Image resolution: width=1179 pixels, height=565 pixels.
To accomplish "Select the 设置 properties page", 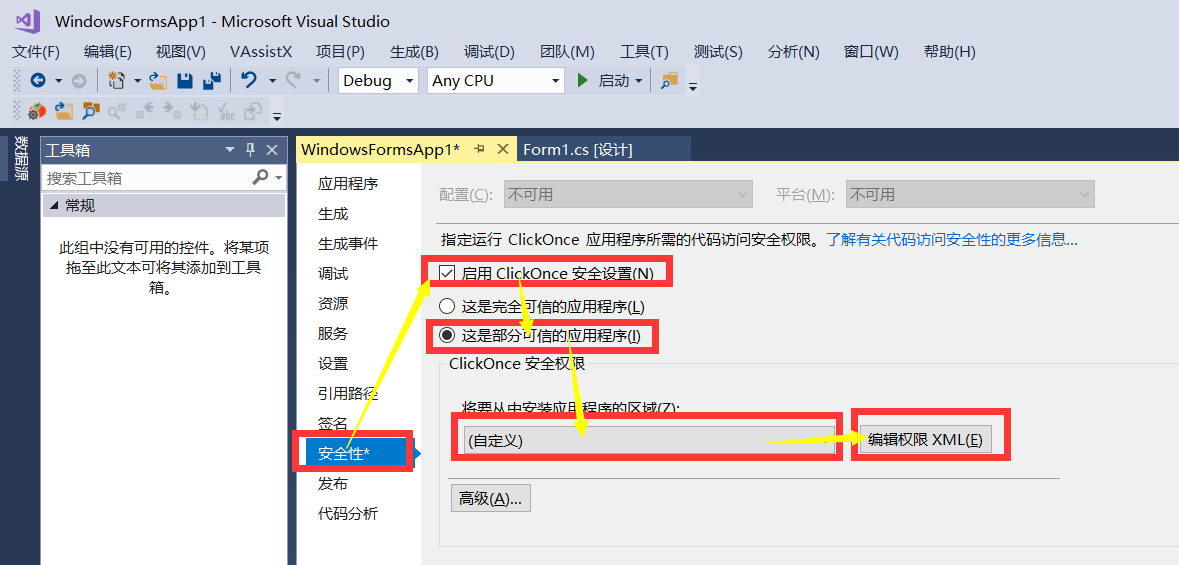I will click(333, 363).
